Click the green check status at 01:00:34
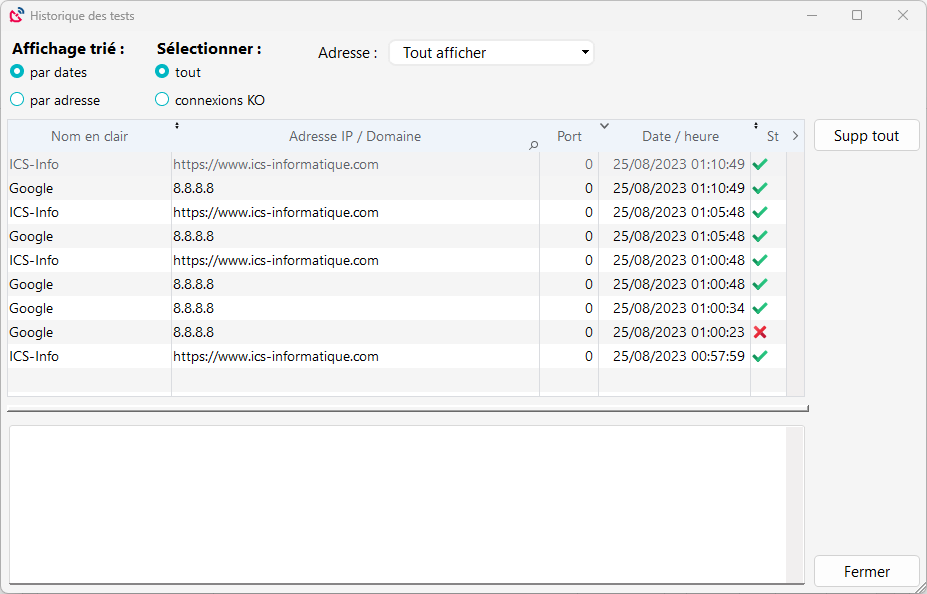Image resolution: width=927 pixels, height=594 pixels. coord(760,308)
